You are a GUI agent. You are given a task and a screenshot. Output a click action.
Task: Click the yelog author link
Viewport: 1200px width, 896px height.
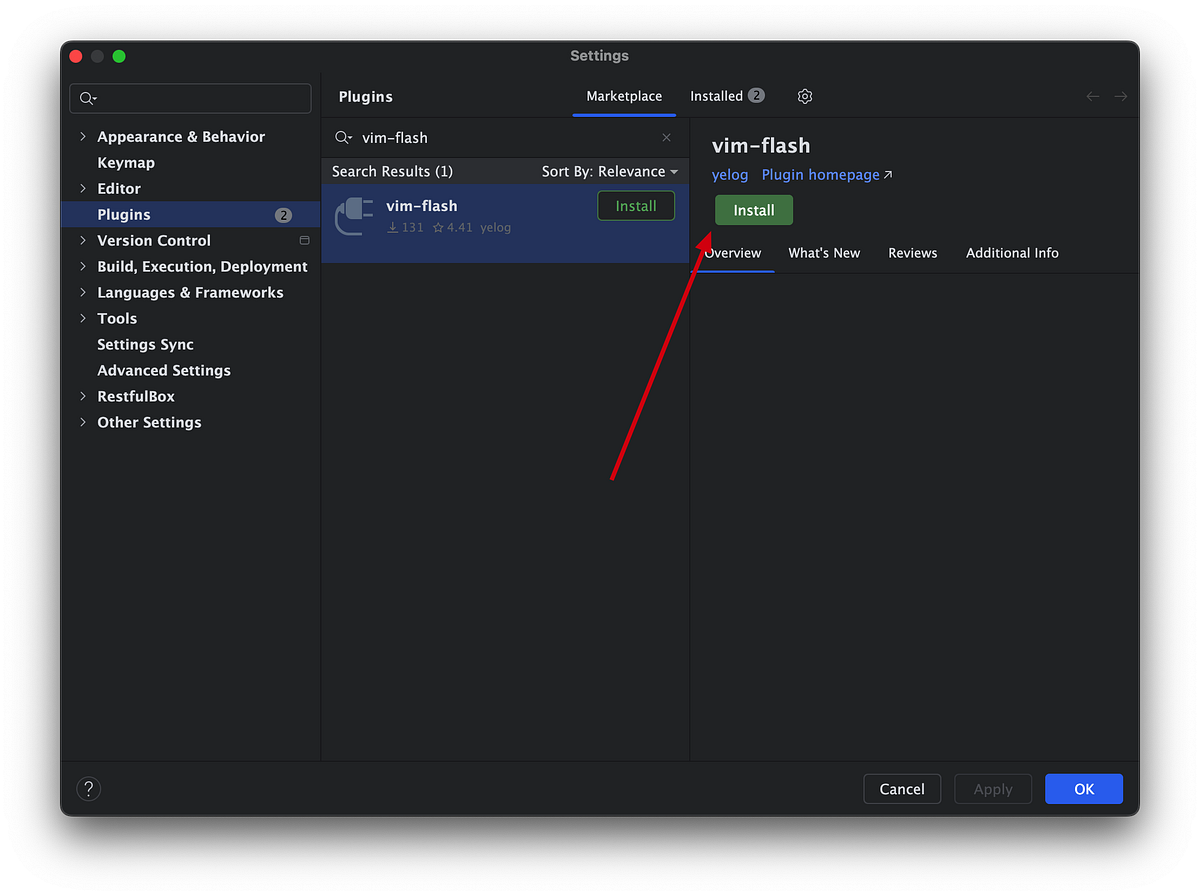tap(729, 174)
